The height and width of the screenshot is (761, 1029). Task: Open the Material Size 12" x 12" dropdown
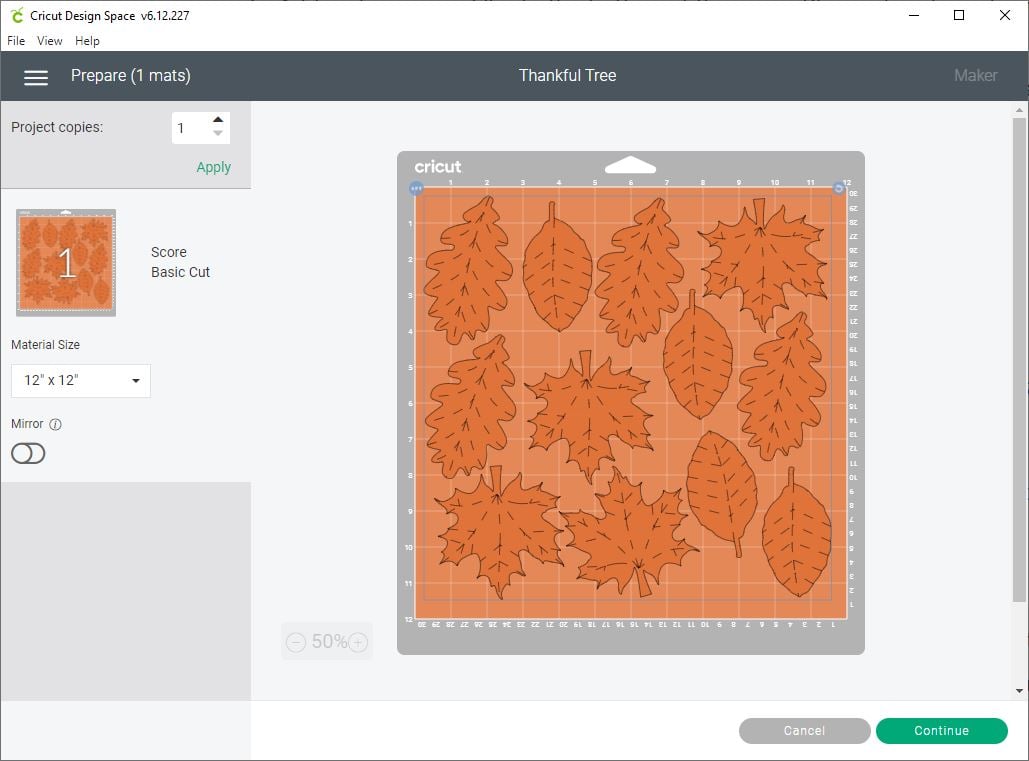coord(81,381)
